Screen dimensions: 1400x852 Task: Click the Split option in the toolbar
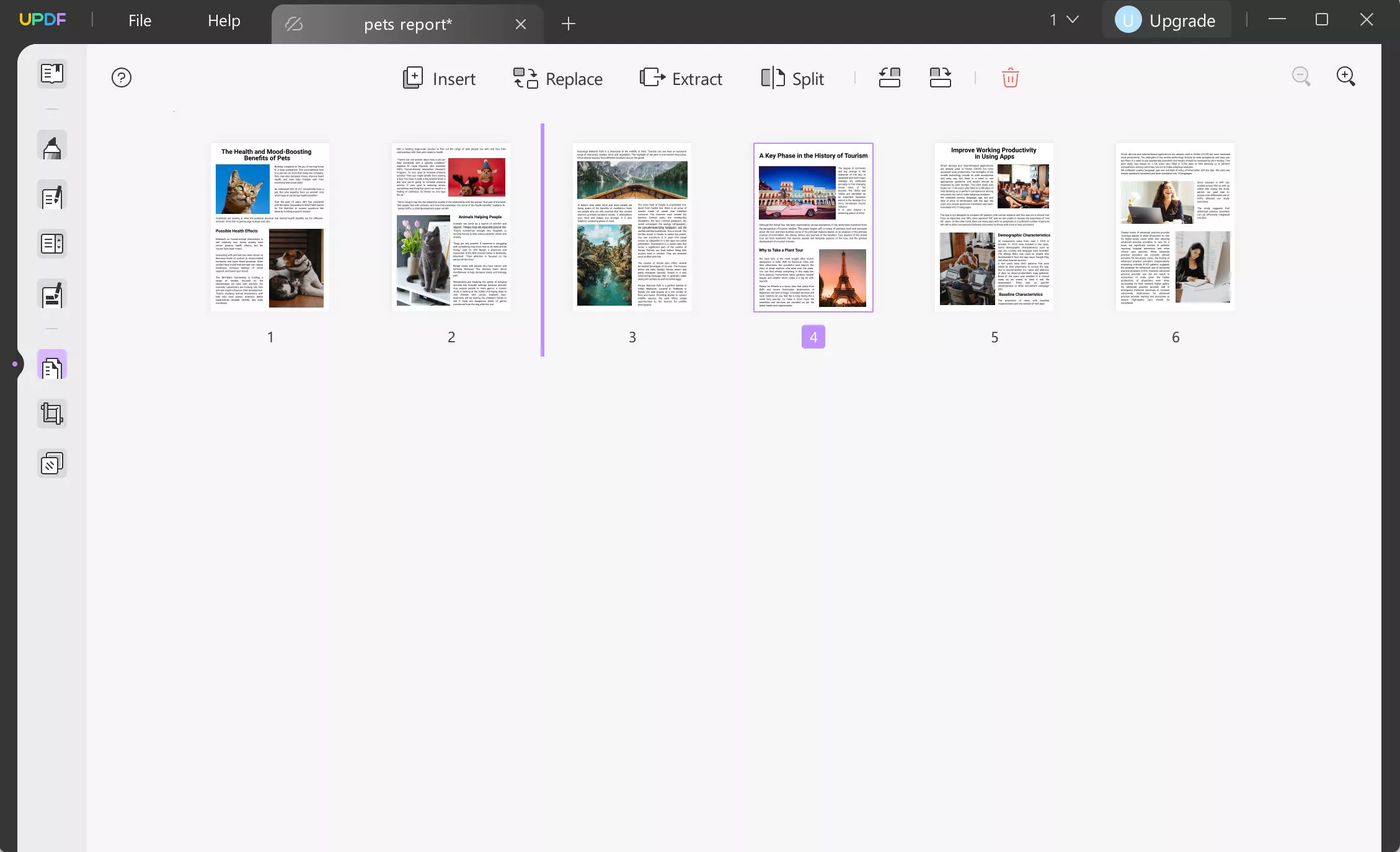792,78
